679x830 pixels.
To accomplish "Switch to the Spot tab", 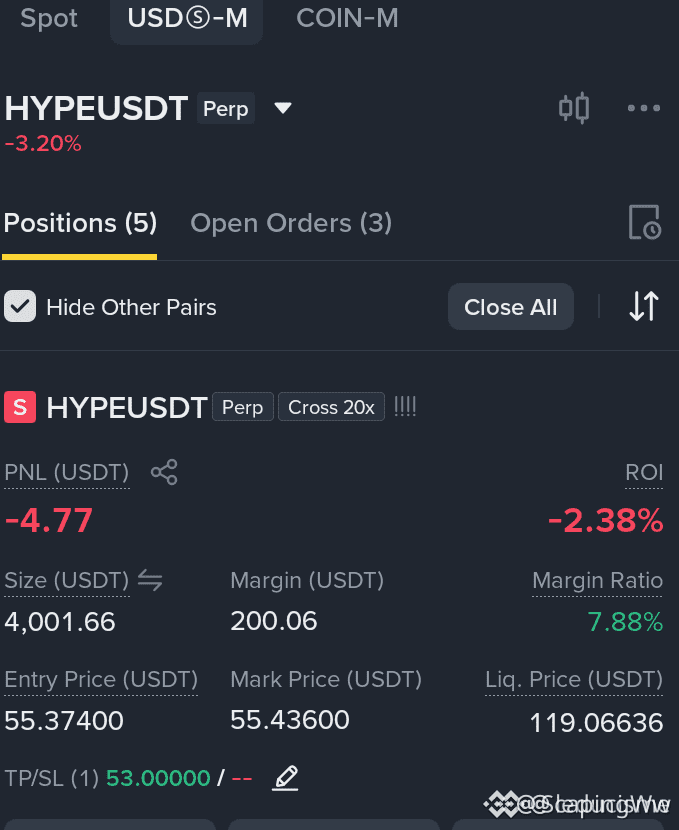I will pos(49,19).
